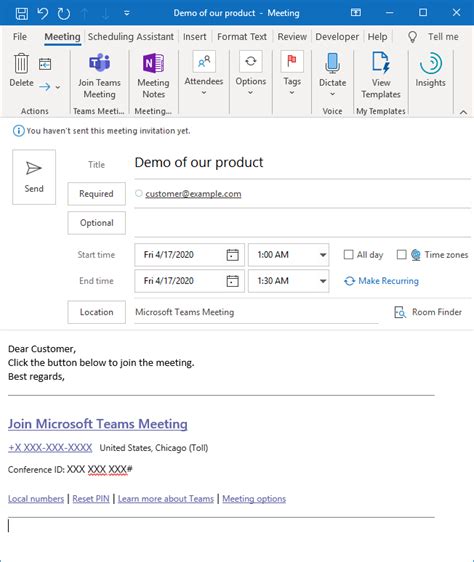Click the Previous Item up arrow
Screen dimensions: 474x562
(85, 13)
